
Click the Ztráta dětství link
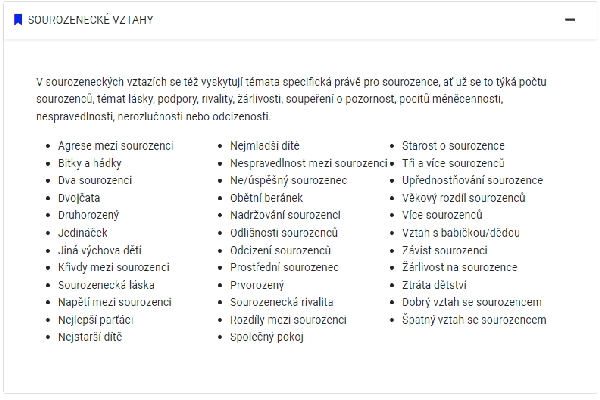pos(437,285)
